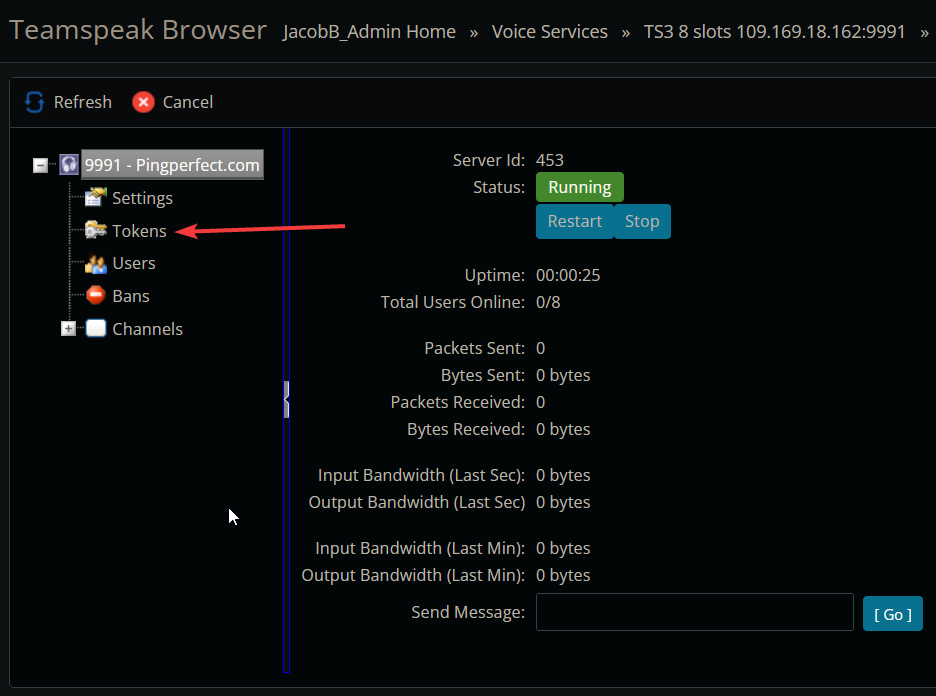Open the Bans list item
Viewport: 936px width, 696px height.
[x=131, y=296]
